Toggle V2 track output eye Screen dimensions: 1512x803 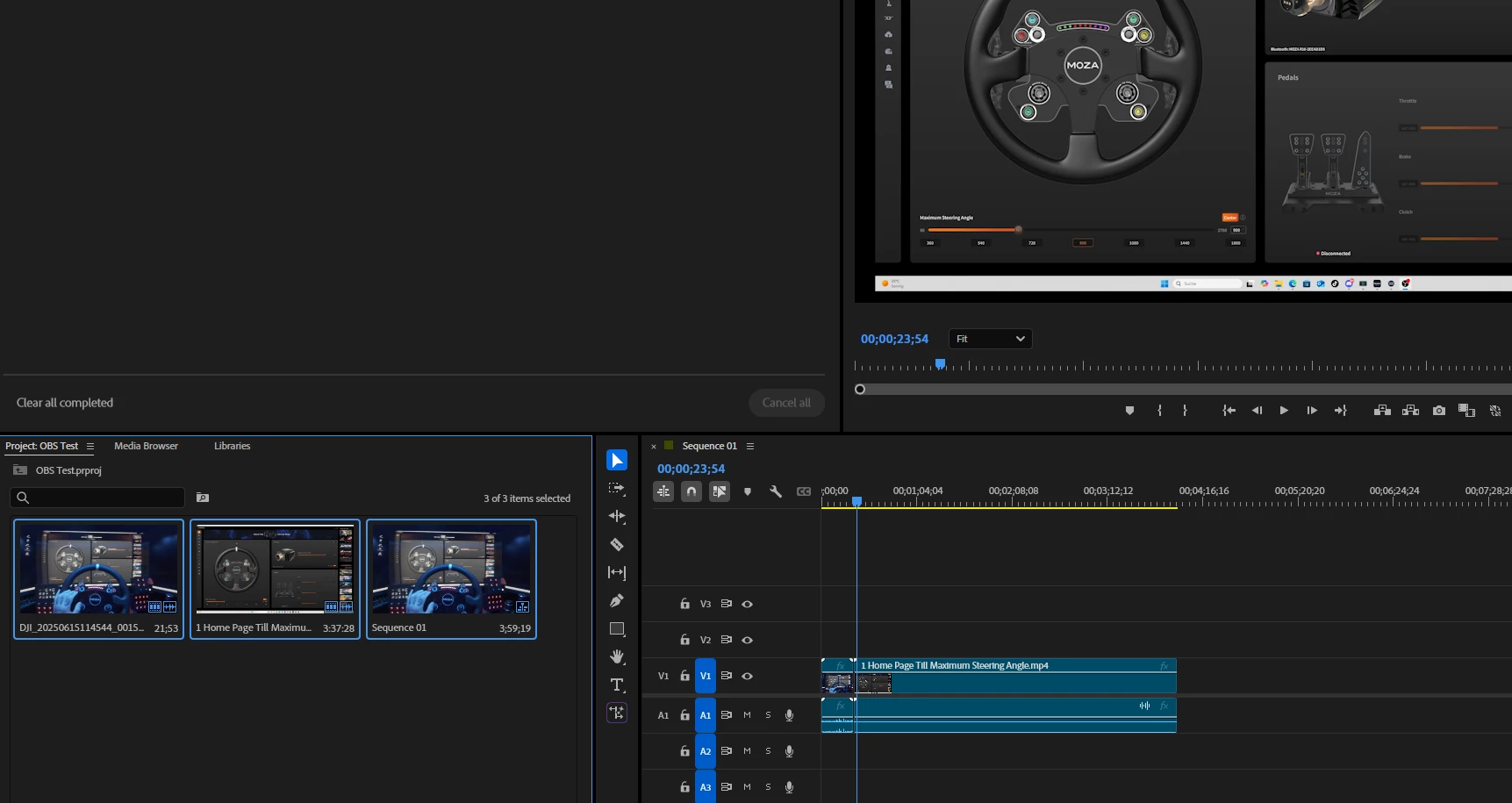[x=748, y=641]
